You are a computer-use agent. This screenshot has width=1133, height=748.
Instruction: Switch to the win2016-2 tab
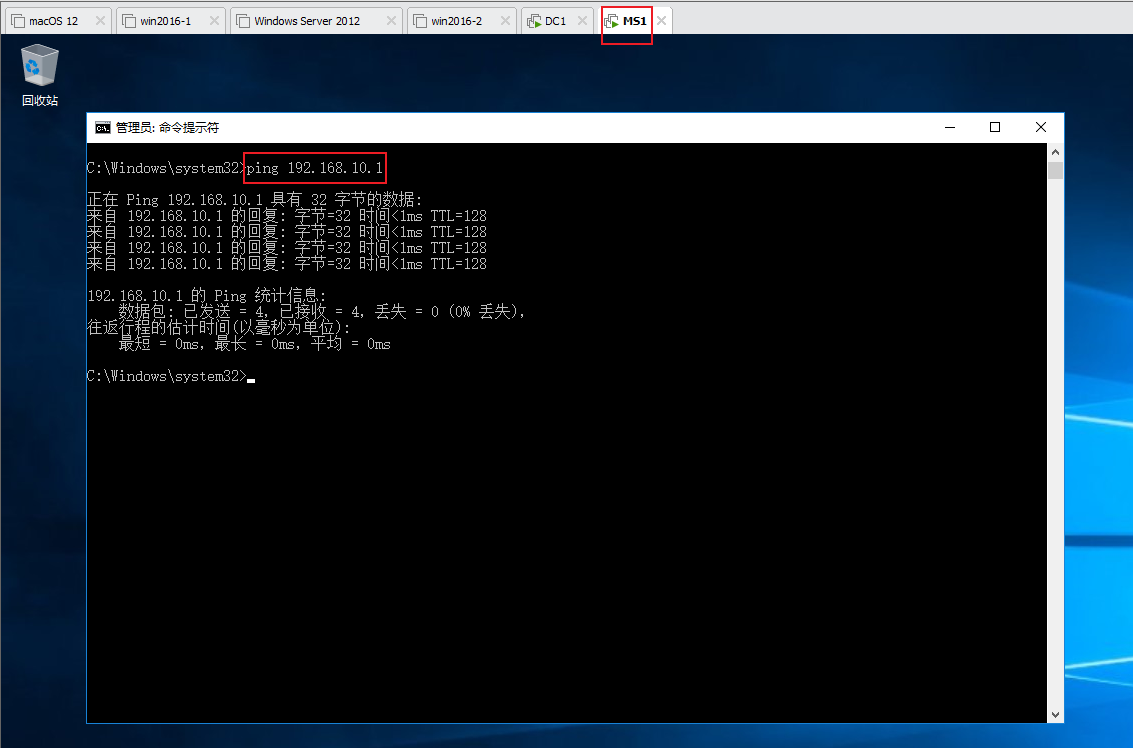461,21
